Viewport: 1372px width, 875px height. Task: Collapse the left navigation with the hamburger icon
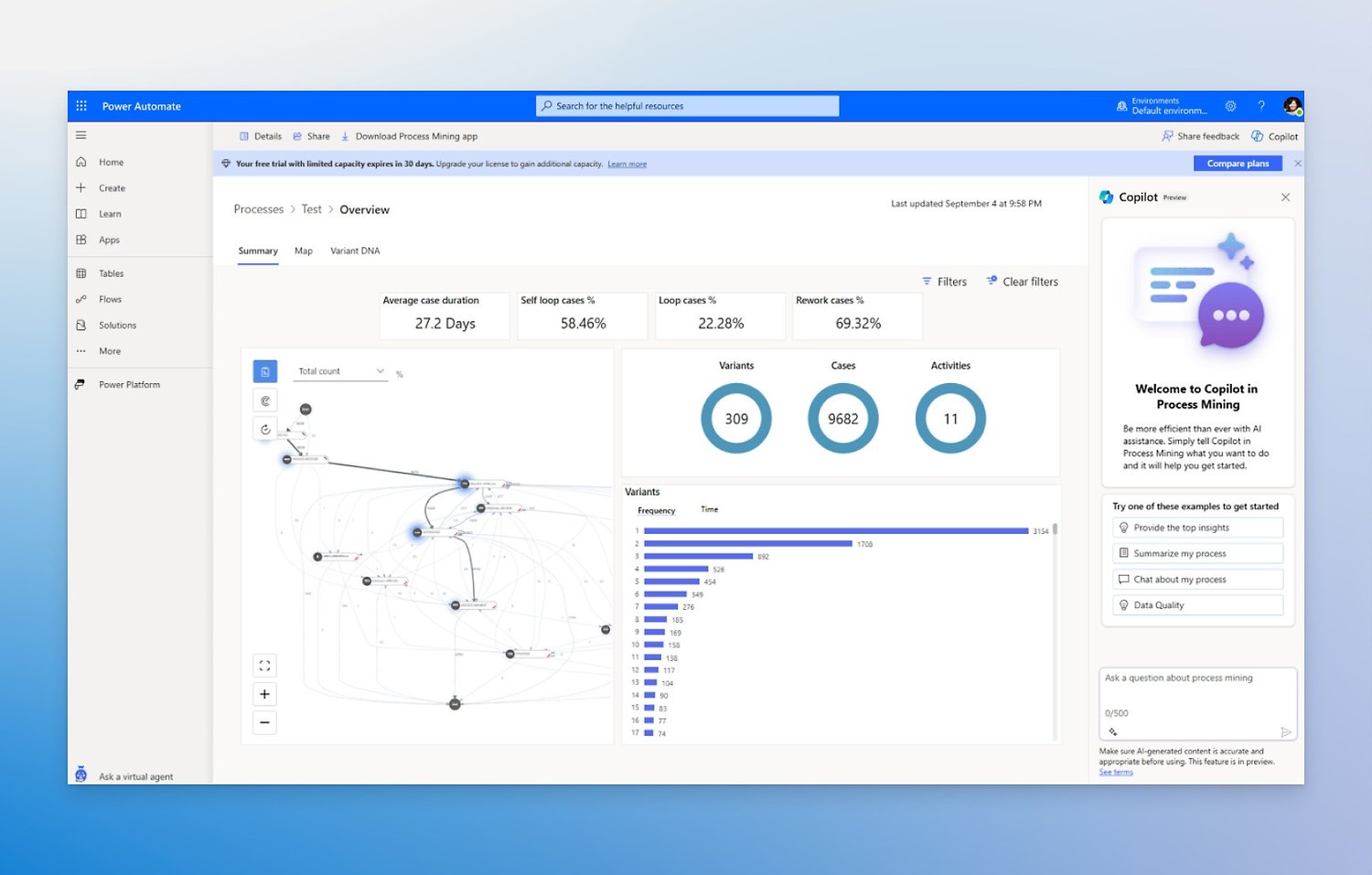[80, 134]
